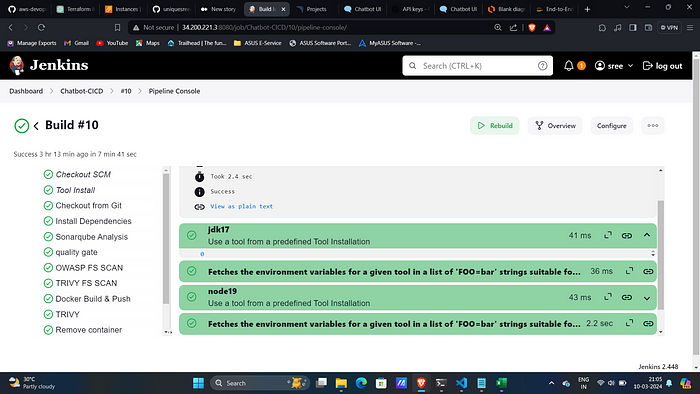This screenshot has height=394, width=700.
Task: Copy link icon of the 2.2 sec step
Action: 648,323
